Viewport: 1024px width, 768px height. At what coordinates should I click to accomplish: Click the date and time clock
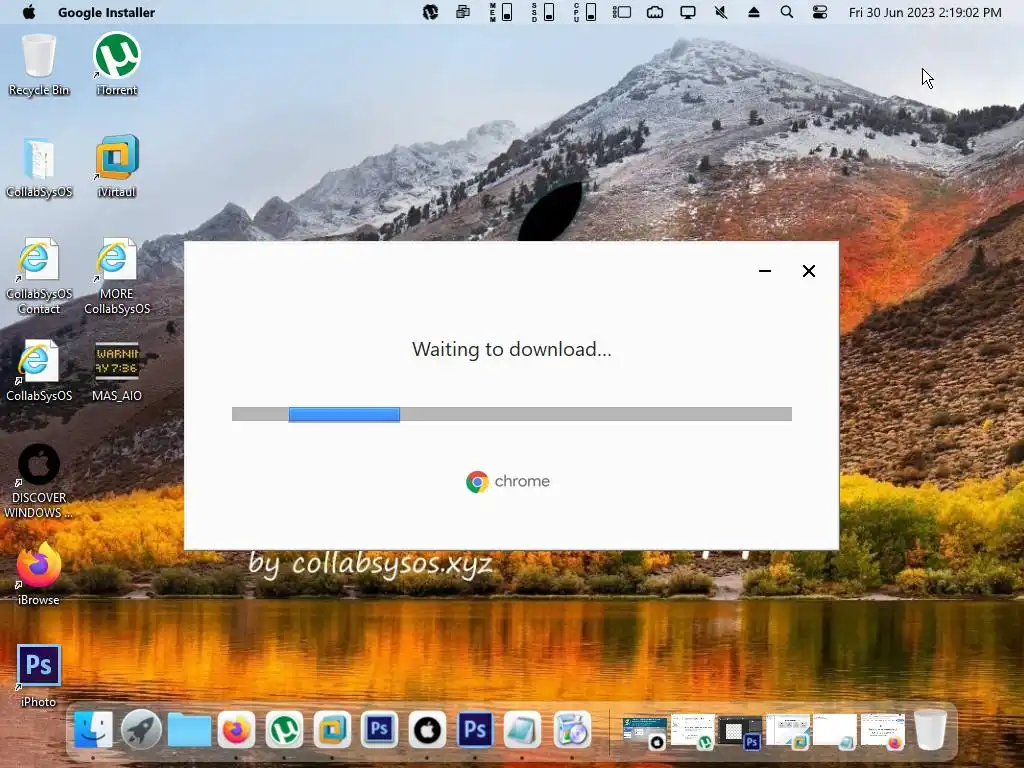click(x=925, y=12)
